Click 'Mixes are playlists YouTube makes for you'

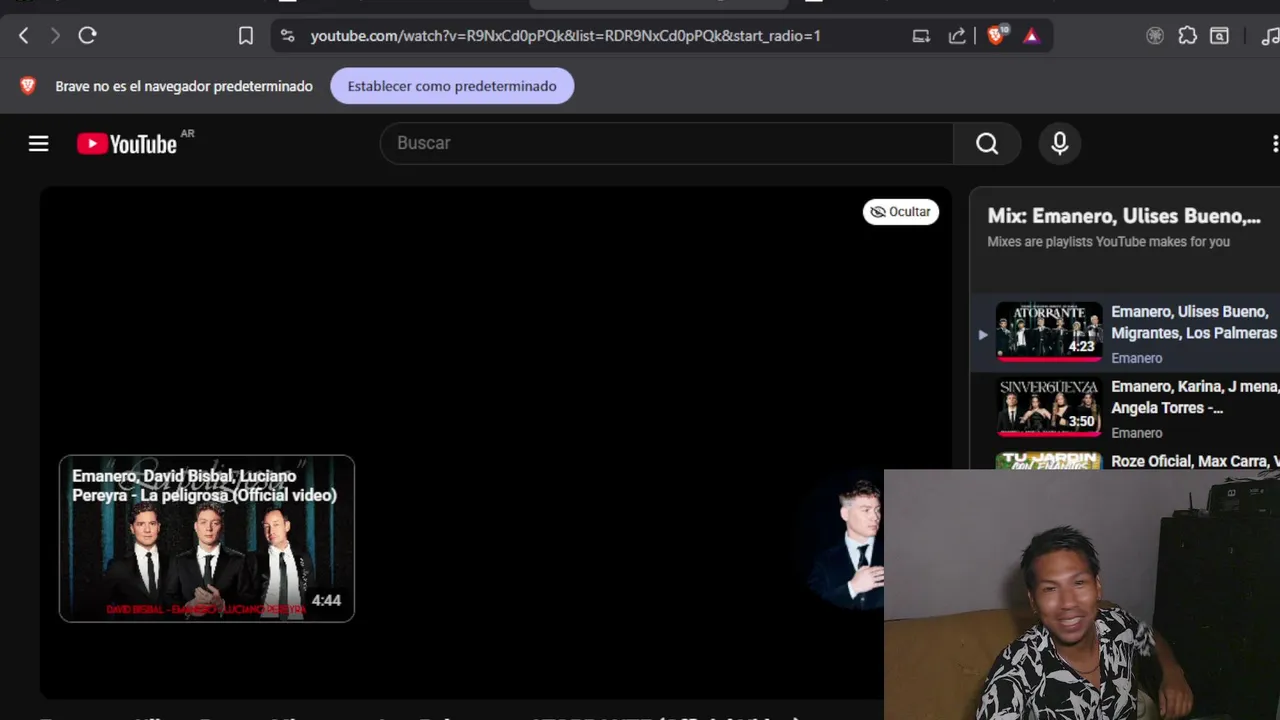pyautogui.click(x=1109, y=242)
